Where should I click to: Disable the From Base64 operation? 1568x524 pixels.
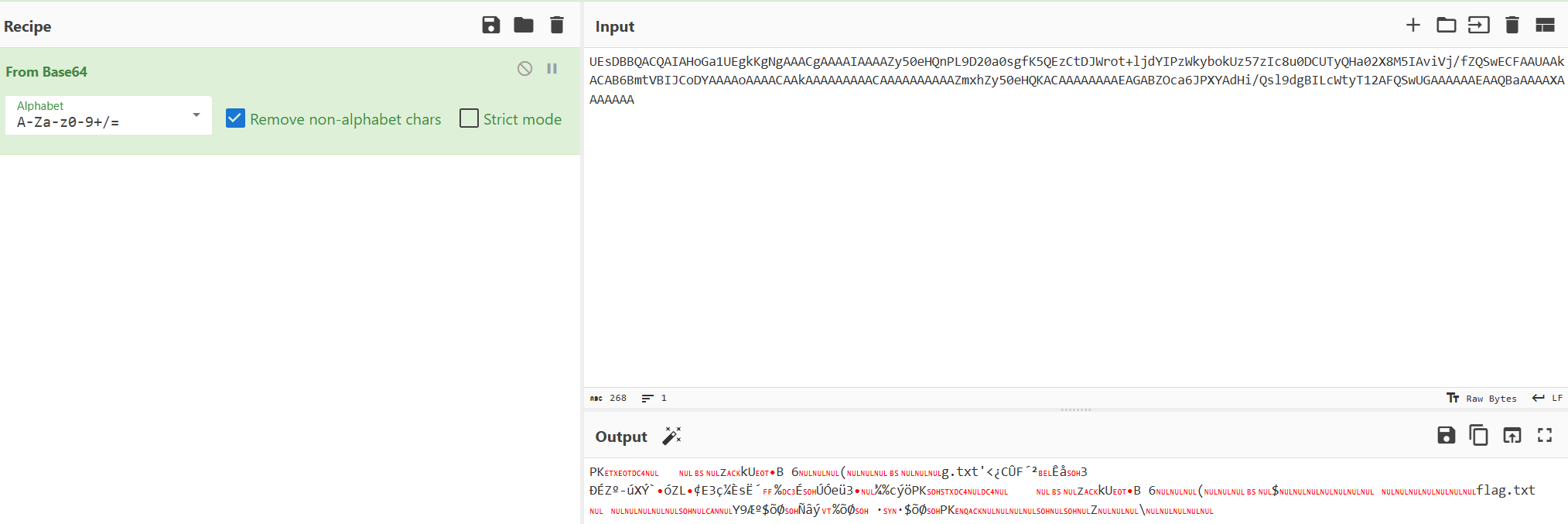[x=524, y=69]
